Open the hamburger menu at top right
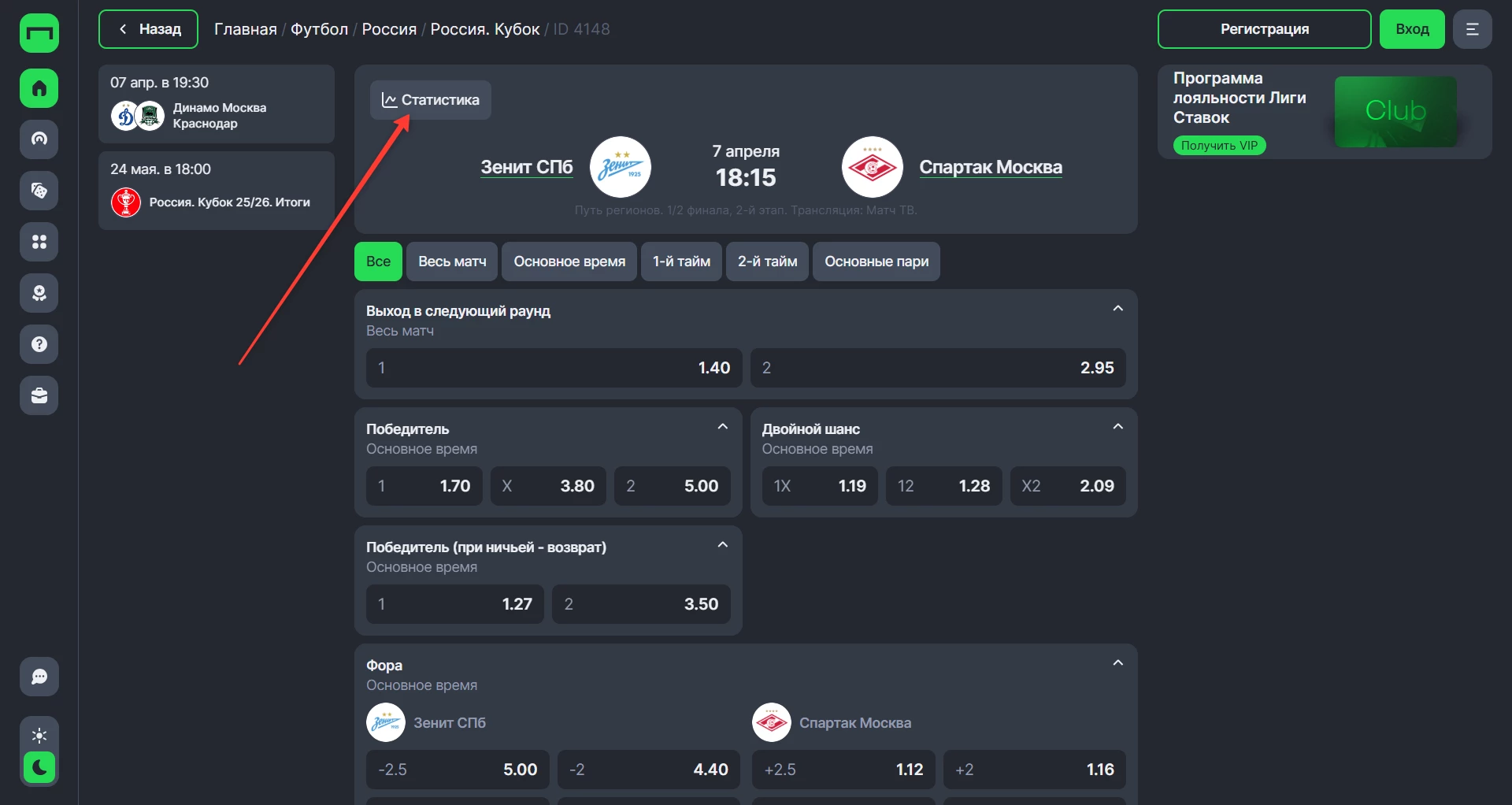Screen dimensions: 1512x805 (x=1472, y=29)
